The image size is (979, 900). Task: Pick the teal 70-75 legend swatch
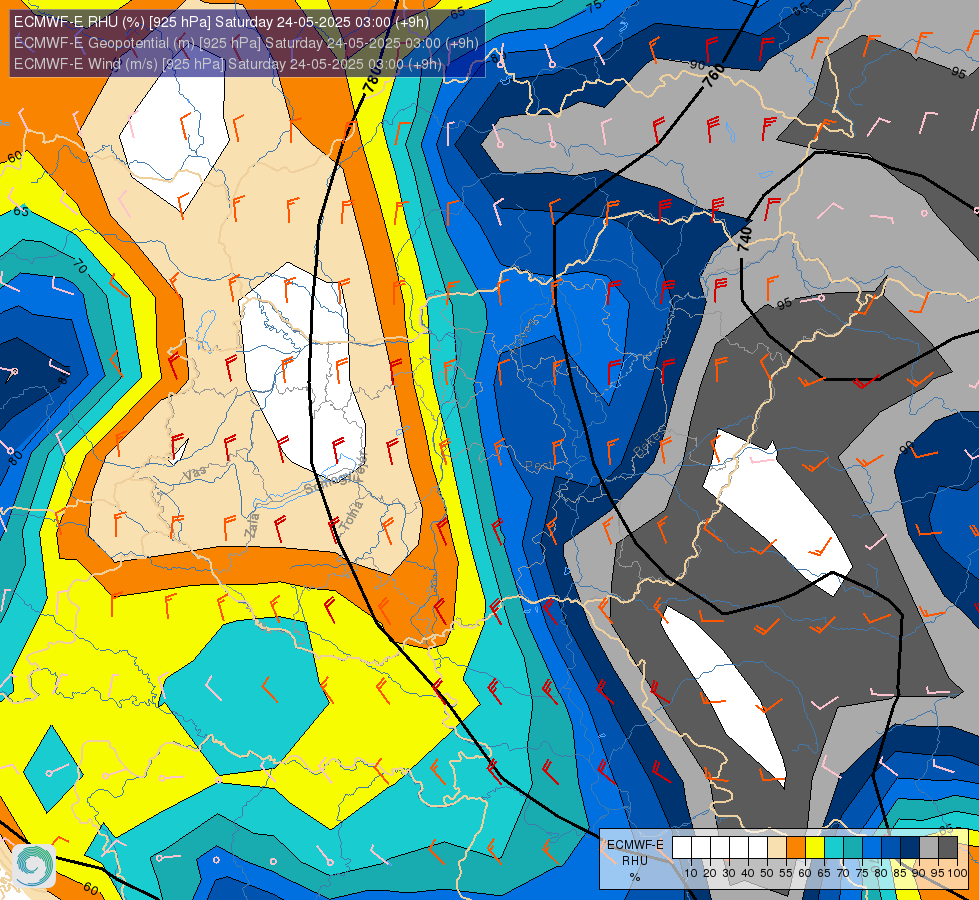click(853, 848)
